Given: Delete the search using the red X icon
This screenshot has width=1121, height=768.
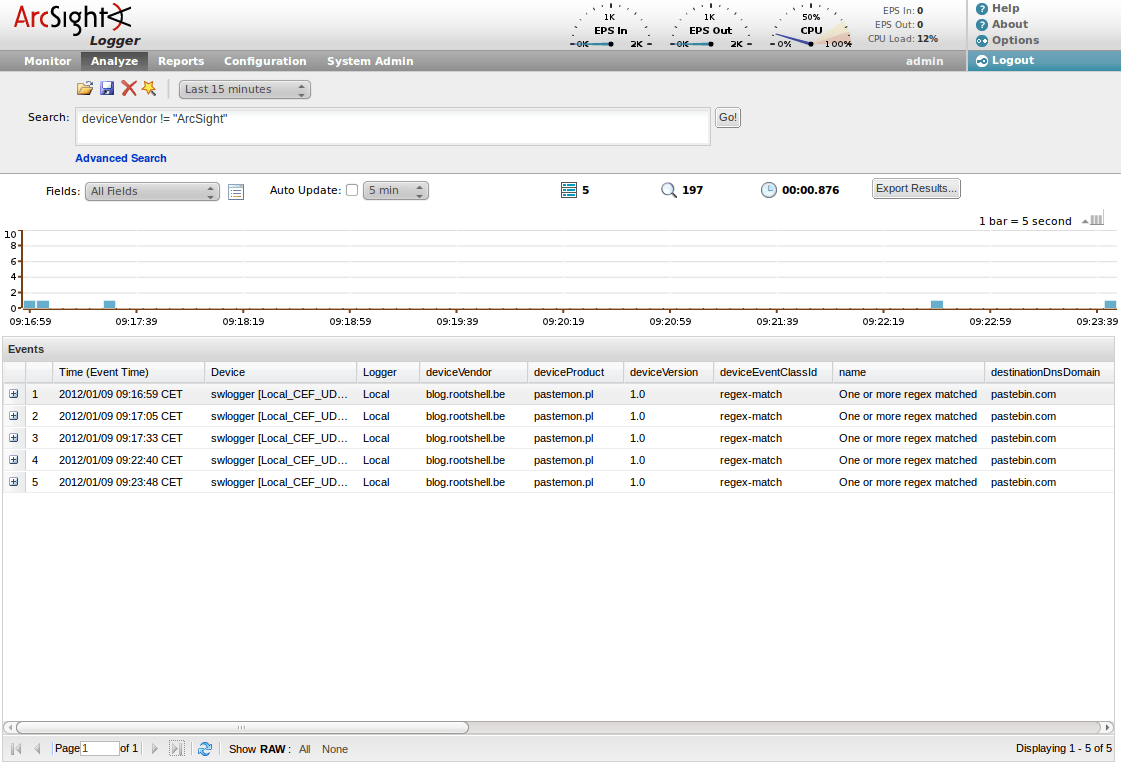Looking at the screenshot, I should pos(128,88).
